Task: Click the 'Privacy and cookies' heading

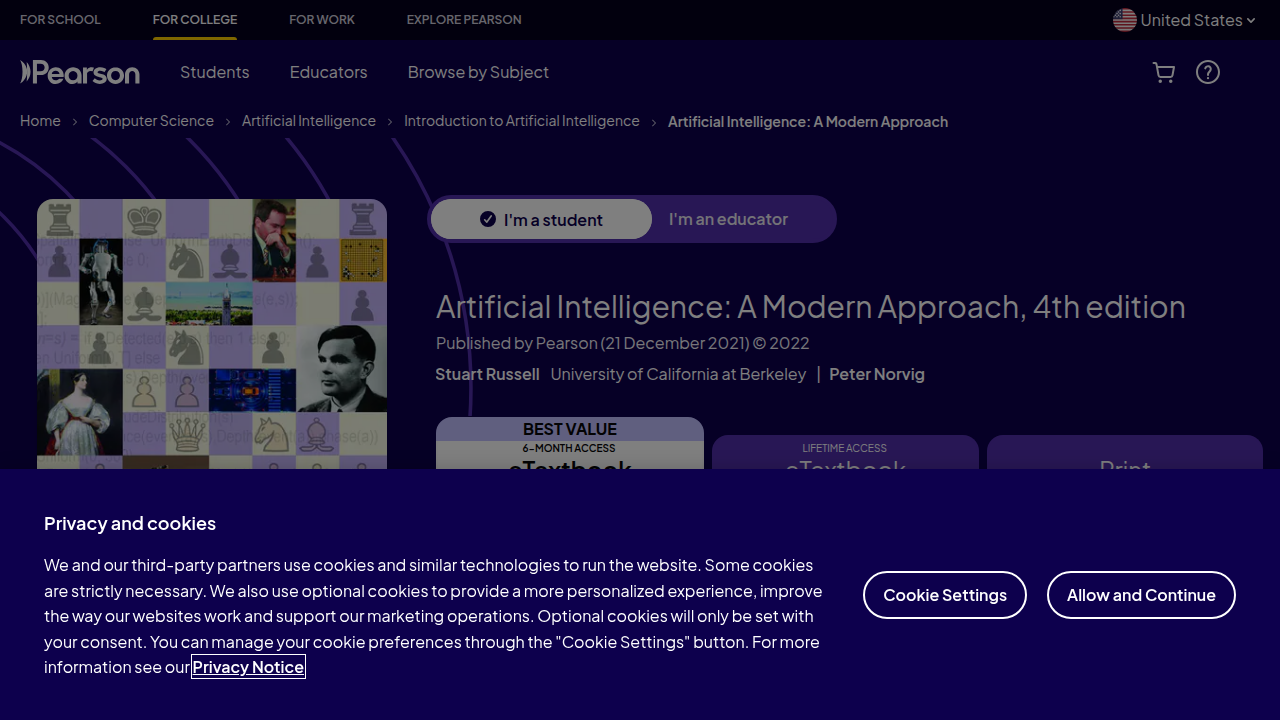Action: click(x=130, y=523)
